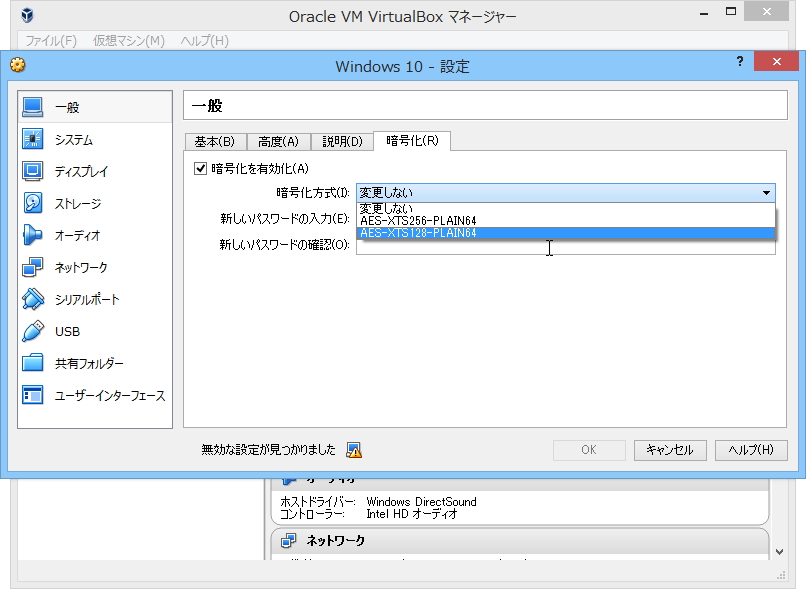Minimize the VirtualBox manager window
Image resolution: width=806 pixels, height=589 pixels.
(x=704, y=12)
